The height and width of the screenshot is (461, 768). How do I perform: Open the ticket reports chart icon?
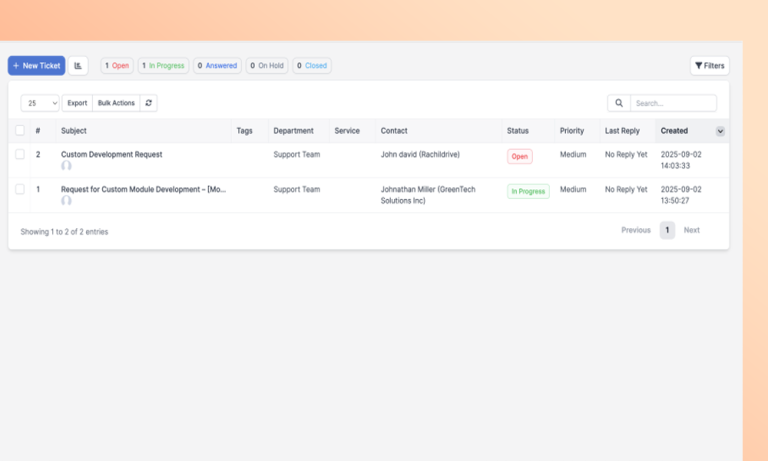[x=78, y=66]
